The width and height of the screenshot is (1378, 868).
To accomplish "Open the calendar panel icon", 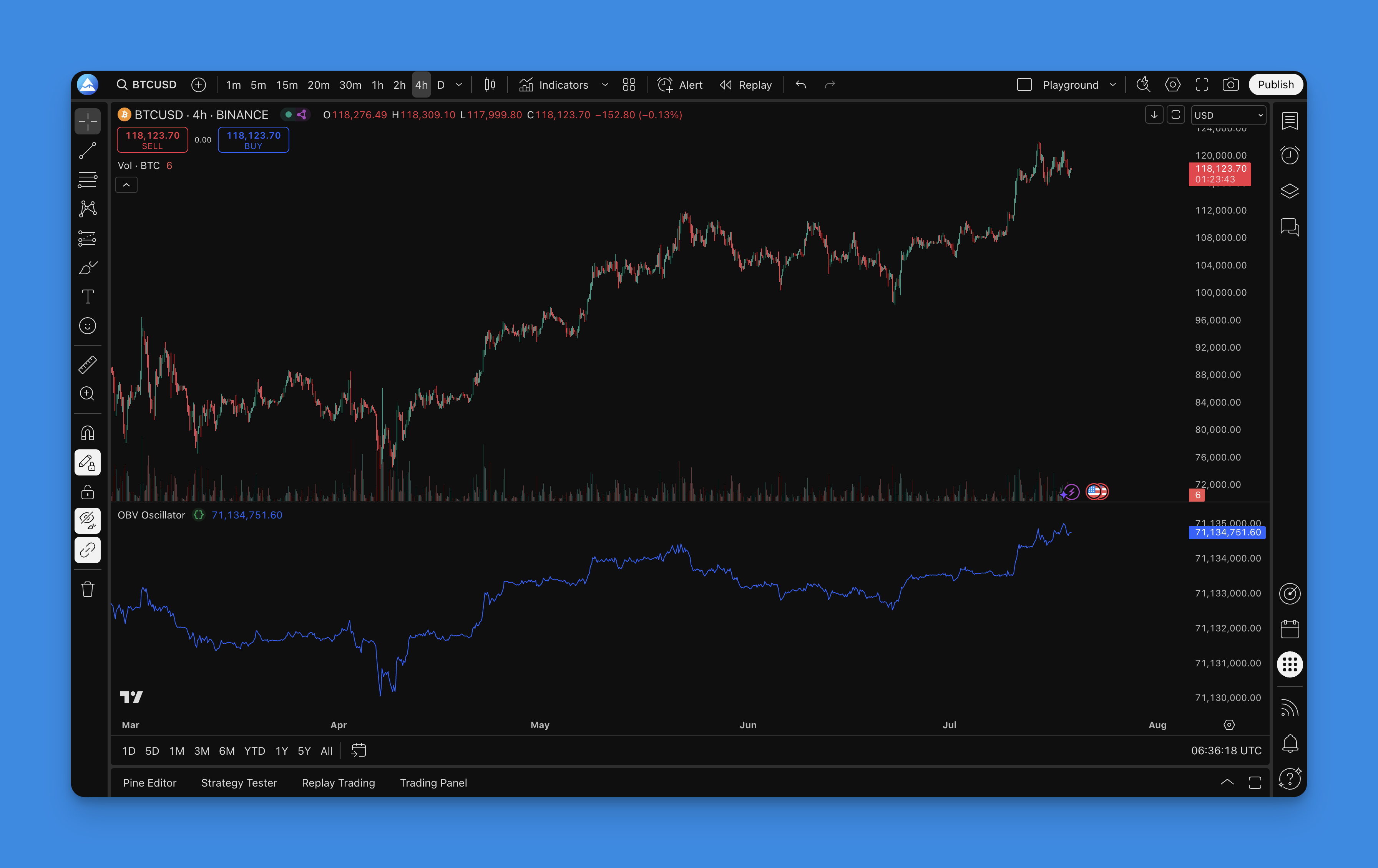I will [1290, 629].
